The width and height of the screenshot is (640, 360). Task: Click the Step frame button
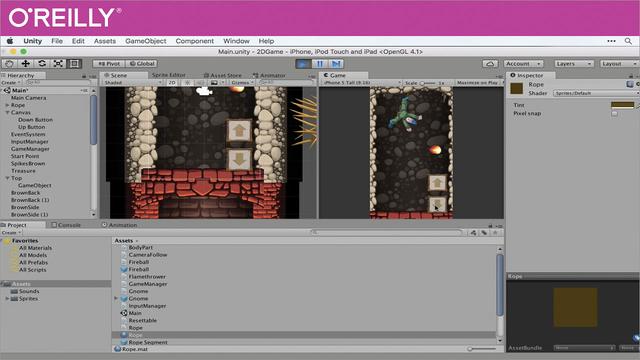click(336, 64)
